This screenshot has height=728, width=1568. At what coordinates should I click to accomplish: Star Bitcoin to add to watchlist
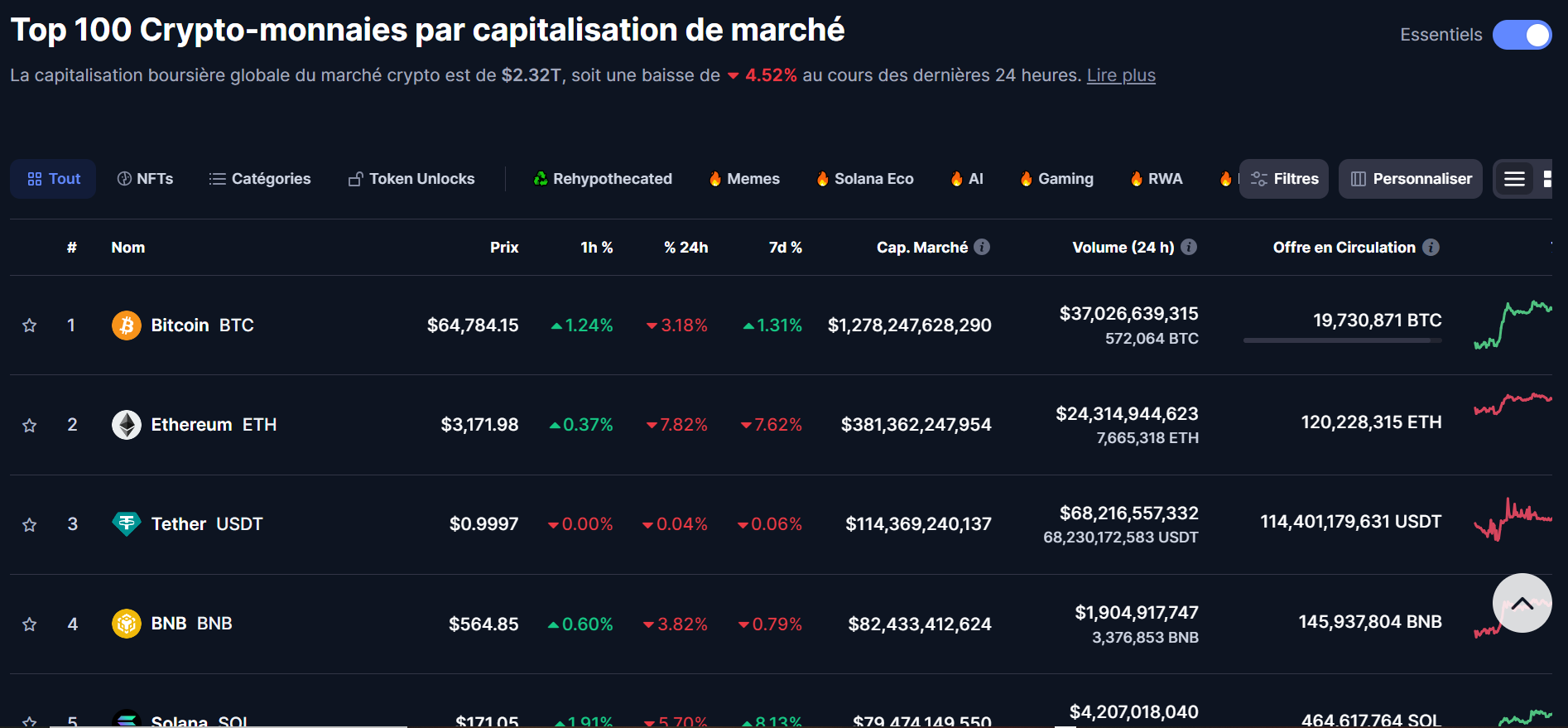click(30, 325)
